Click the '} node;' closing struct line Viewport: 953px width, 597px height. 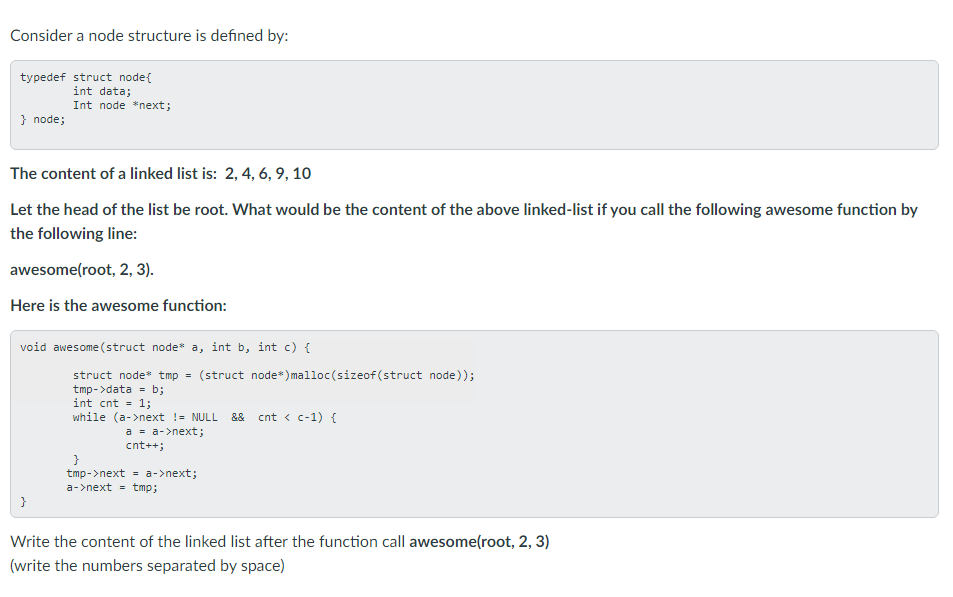pyautogui.click(x=43, y=119)
